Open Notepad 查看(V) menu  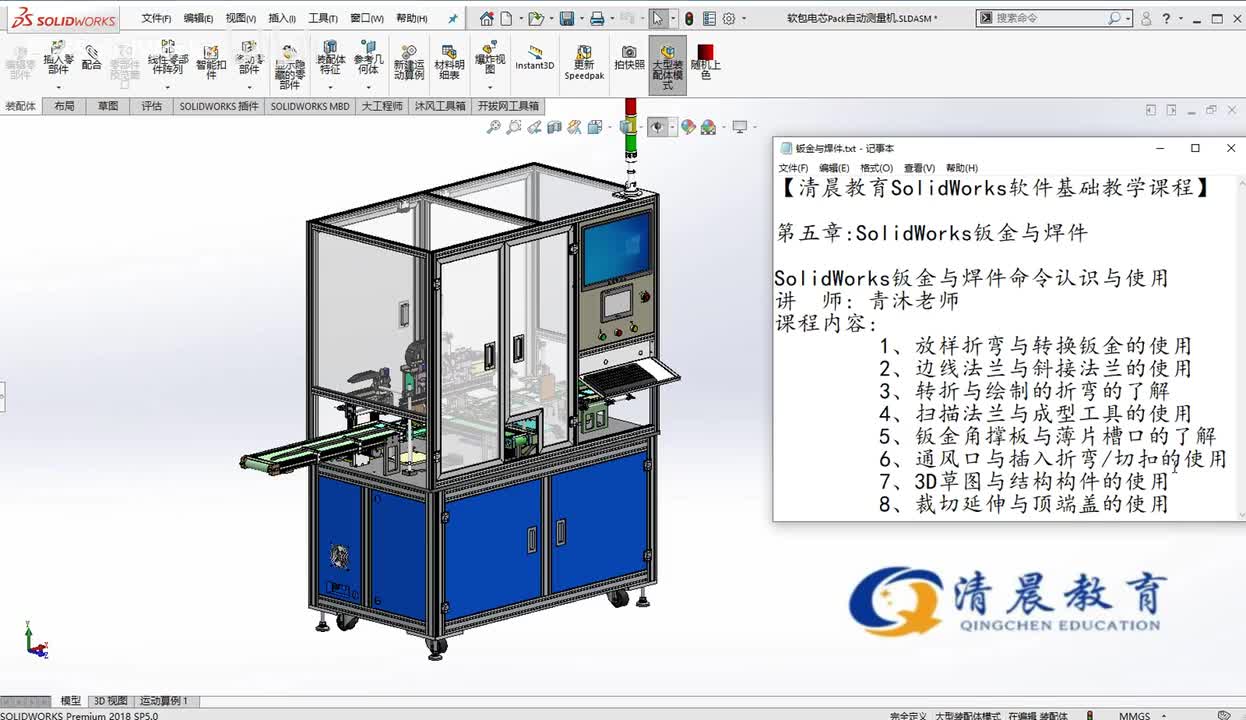(x=919, y=168)
